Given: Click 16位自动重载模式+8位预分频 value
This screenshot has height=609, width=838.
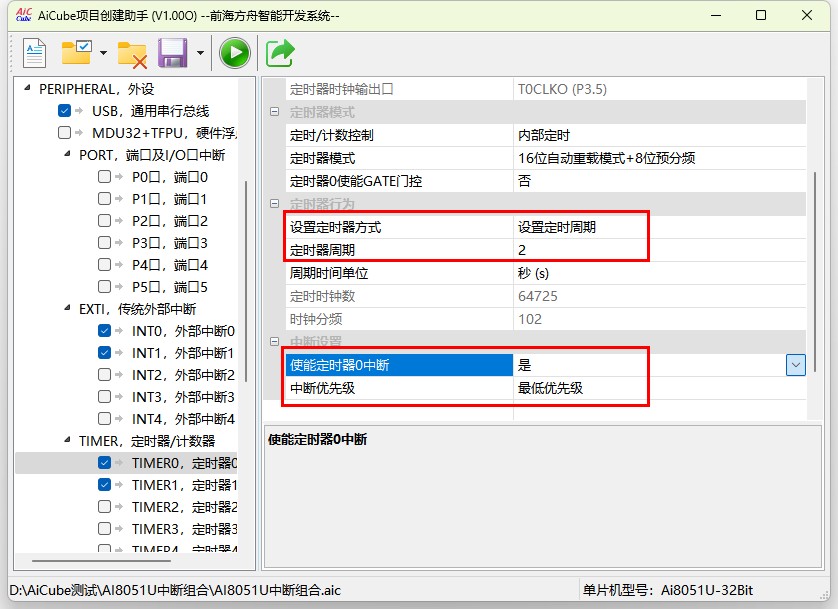Looking at the screenshot, I should coord(659,158).
